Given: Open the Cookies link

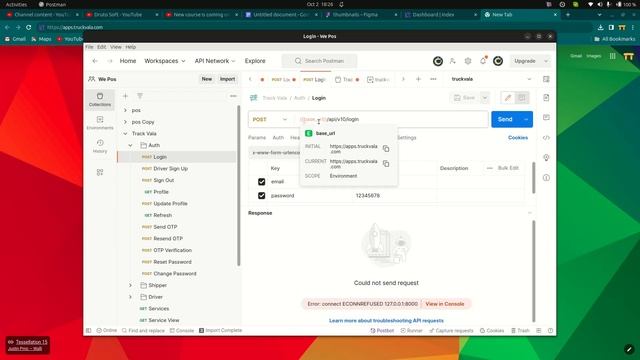Looking at the screenshot, I should [x=518, y=138].
